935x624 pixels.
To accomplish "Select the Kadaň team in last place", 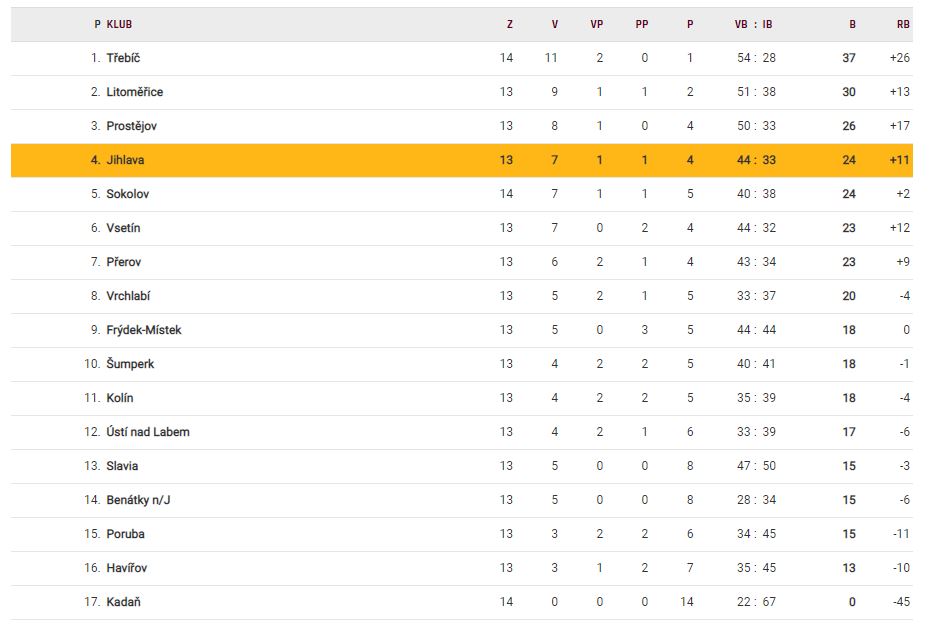I will pos(123,602).
